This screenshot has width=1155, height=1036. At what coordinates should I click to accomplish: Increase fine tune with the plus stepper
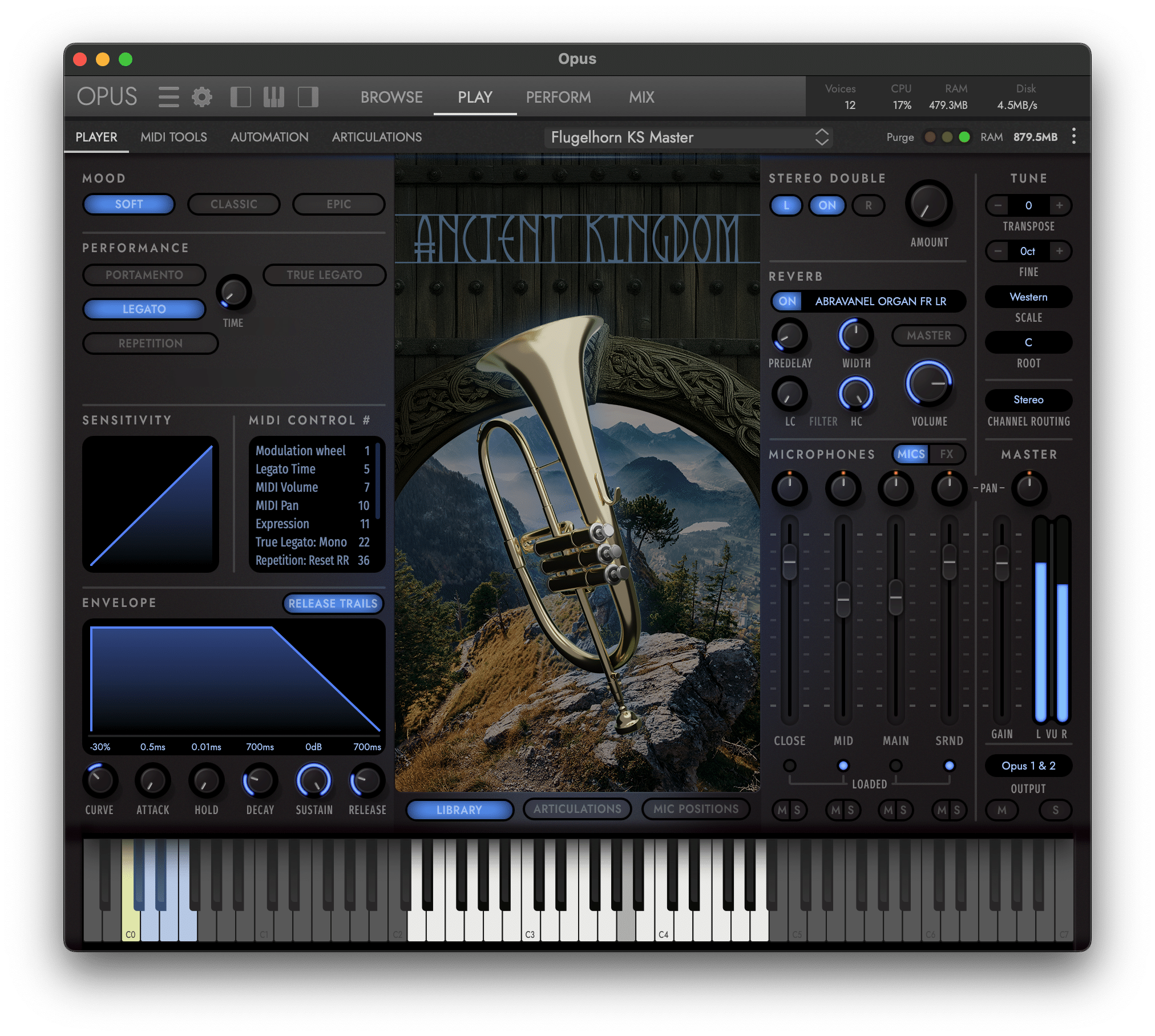coord(1059,251)
